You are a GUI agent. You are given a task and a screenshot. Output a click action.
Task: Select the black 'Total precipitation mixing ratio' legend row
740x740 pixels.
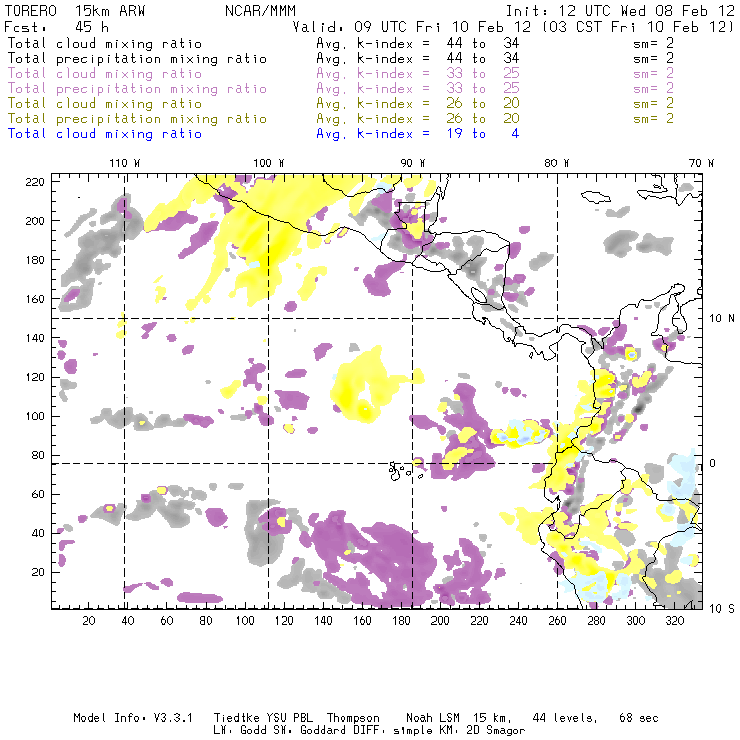tap(341, 59)
